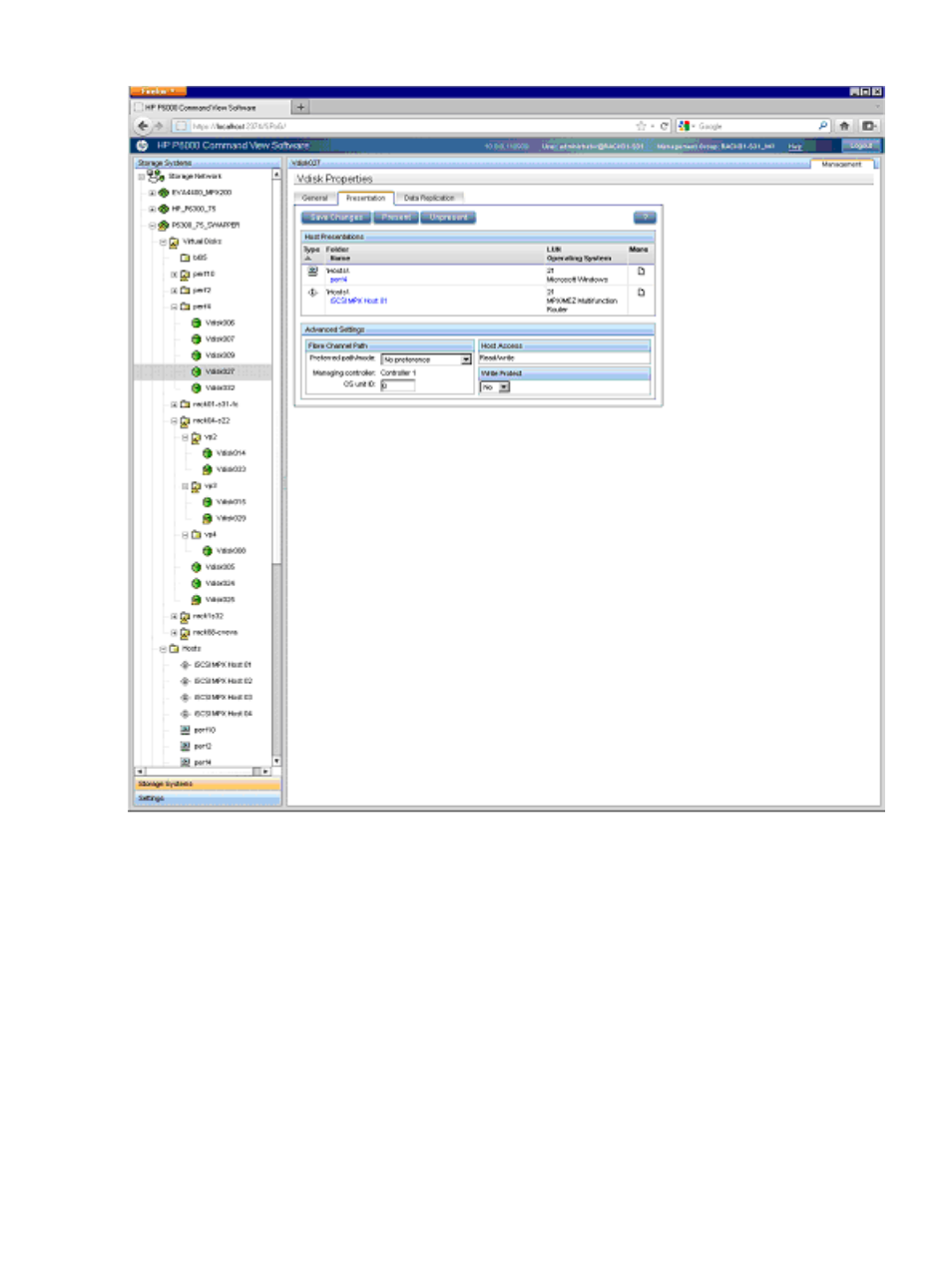This screenshot has width=952, height=1268.
Task: Open the iSCSI MPX Host 01 presentation link
Action: [358, 301]
